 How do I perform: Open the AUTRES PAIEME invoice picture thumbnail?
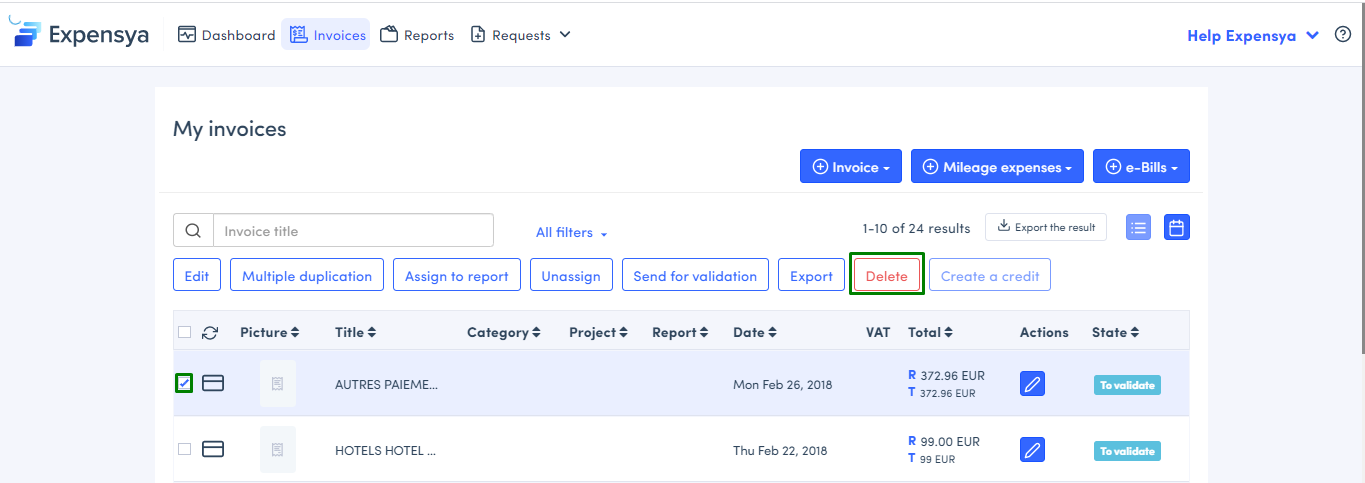277,384
